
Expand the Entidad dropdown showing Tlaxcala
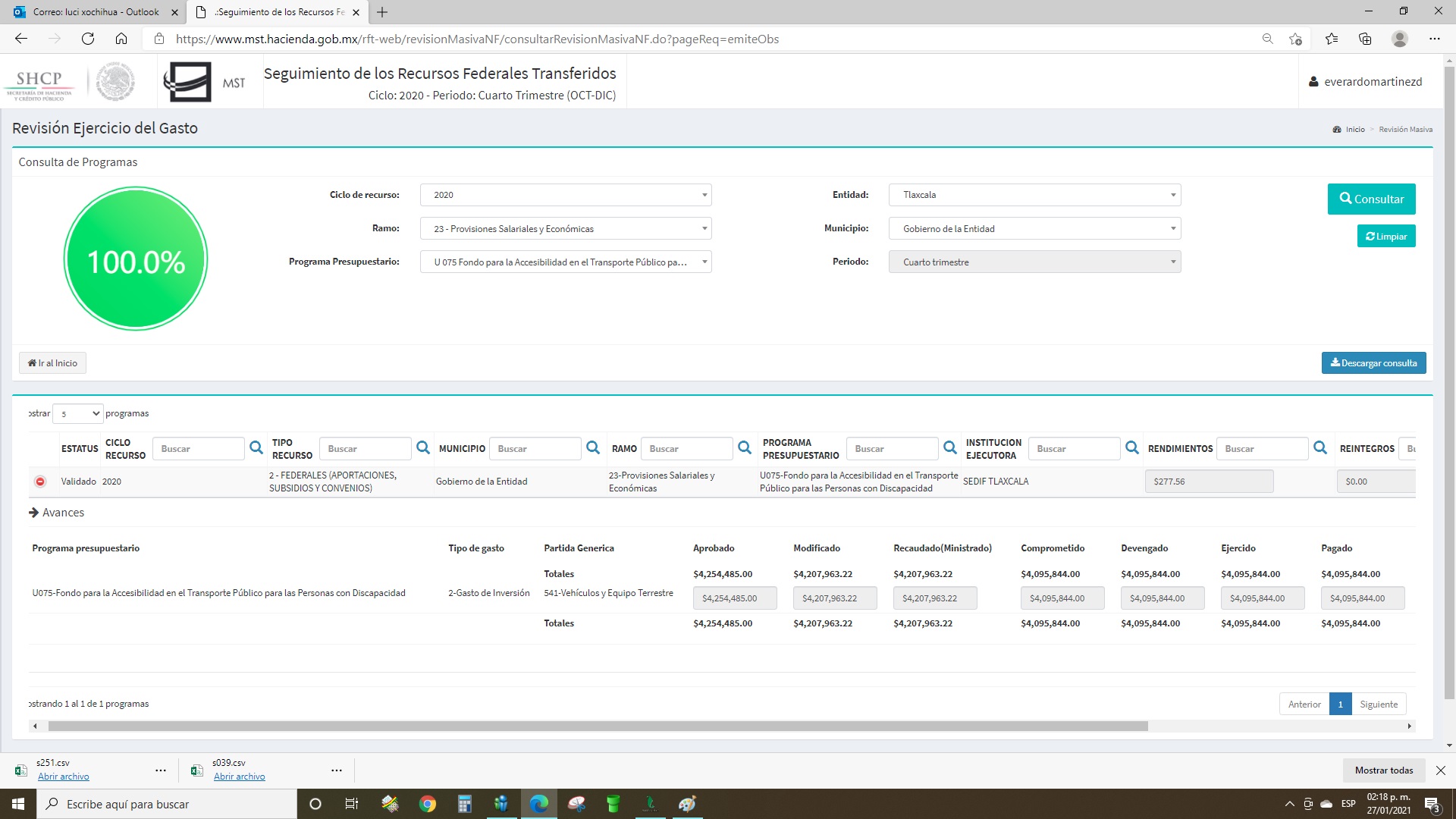coord(1034,195)
